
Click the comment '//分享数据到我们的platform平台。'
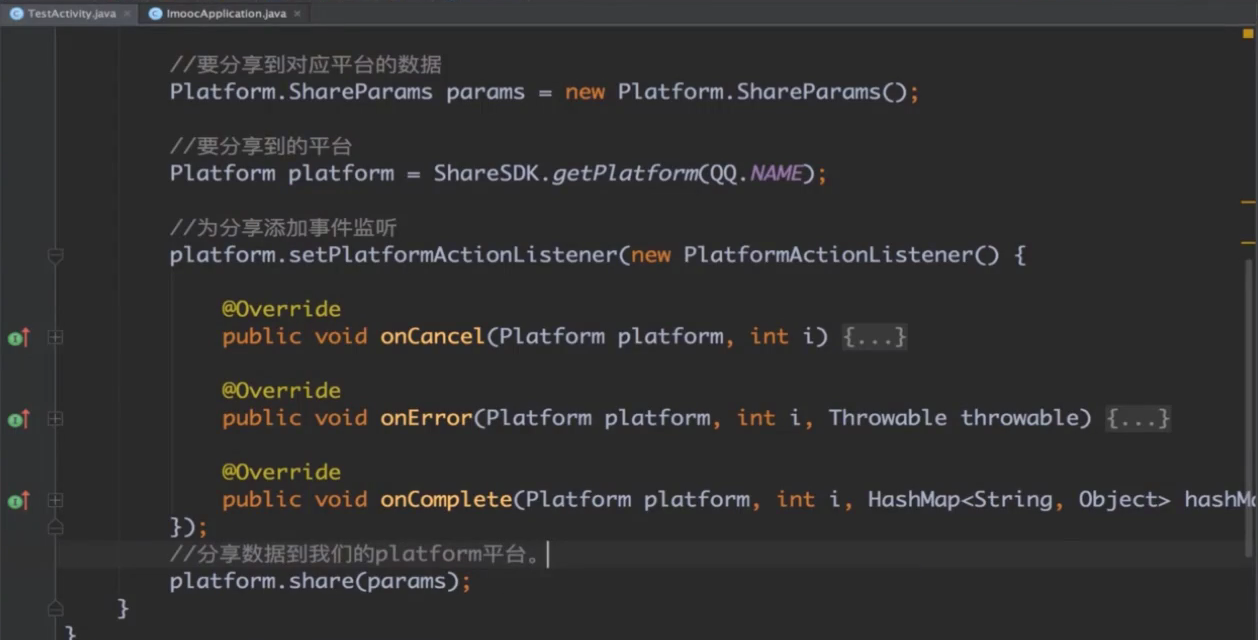pyautogui.click(x=355, y=554)
